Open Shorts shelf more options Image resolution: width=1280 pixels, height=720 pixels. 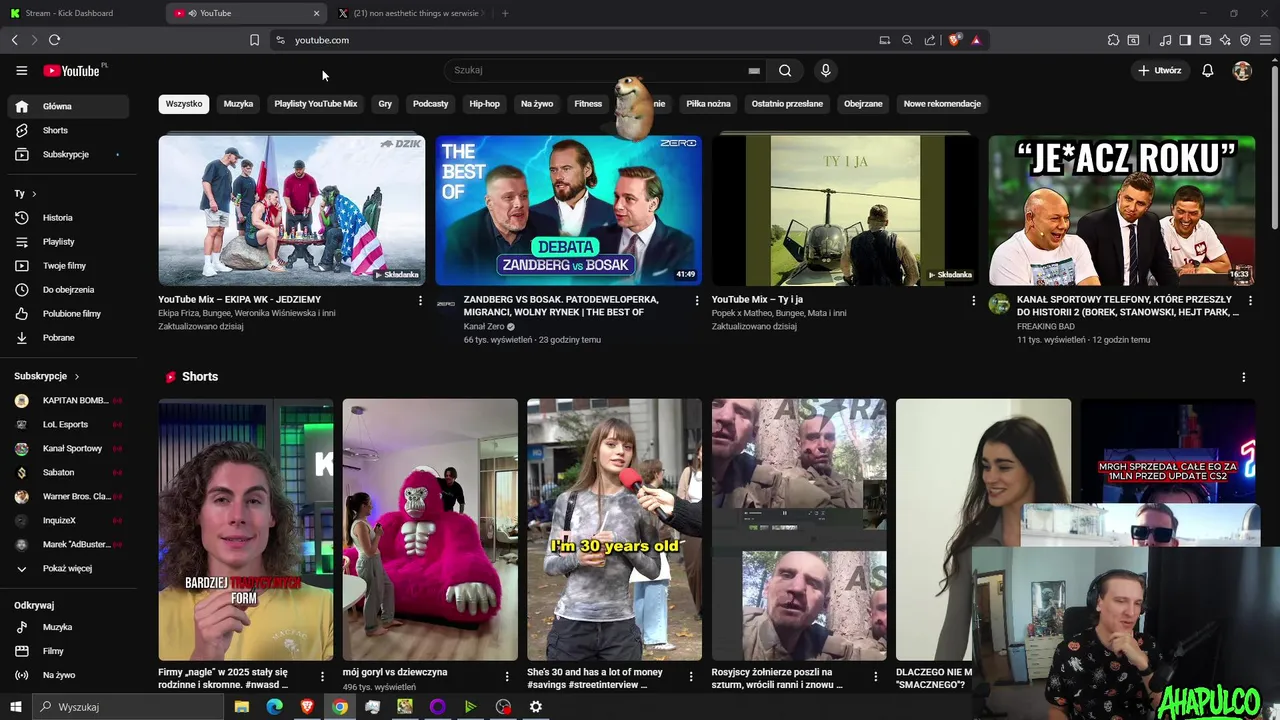point(1243,377)
